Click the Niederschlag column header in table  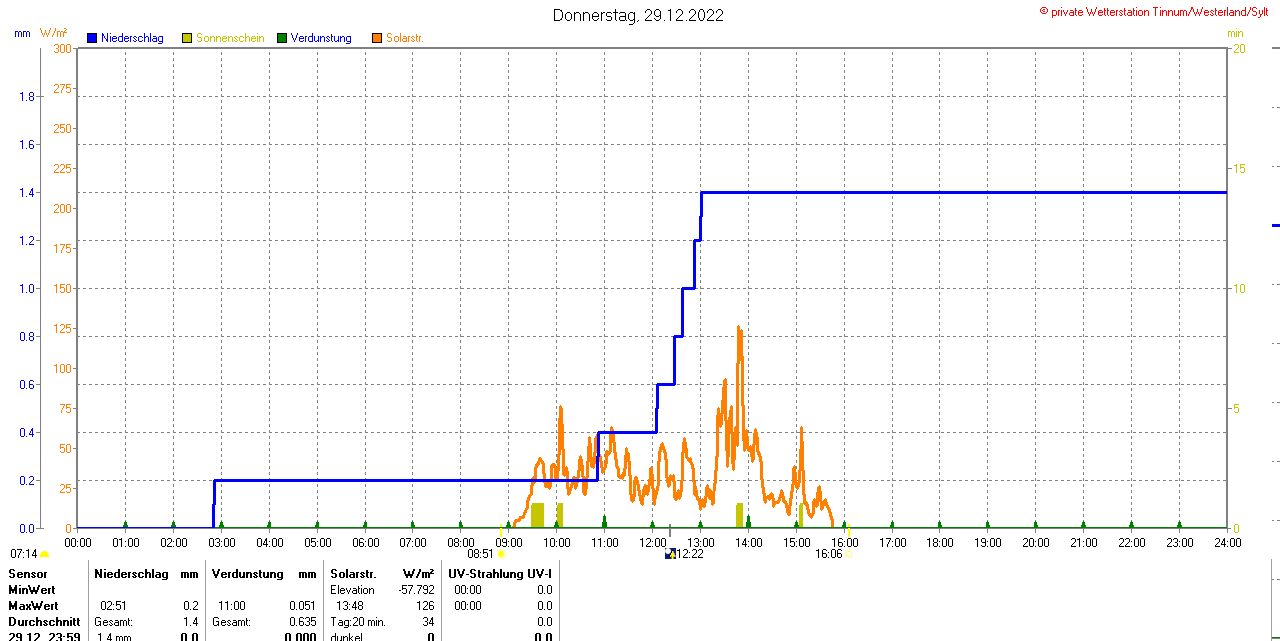pos(131,573)
